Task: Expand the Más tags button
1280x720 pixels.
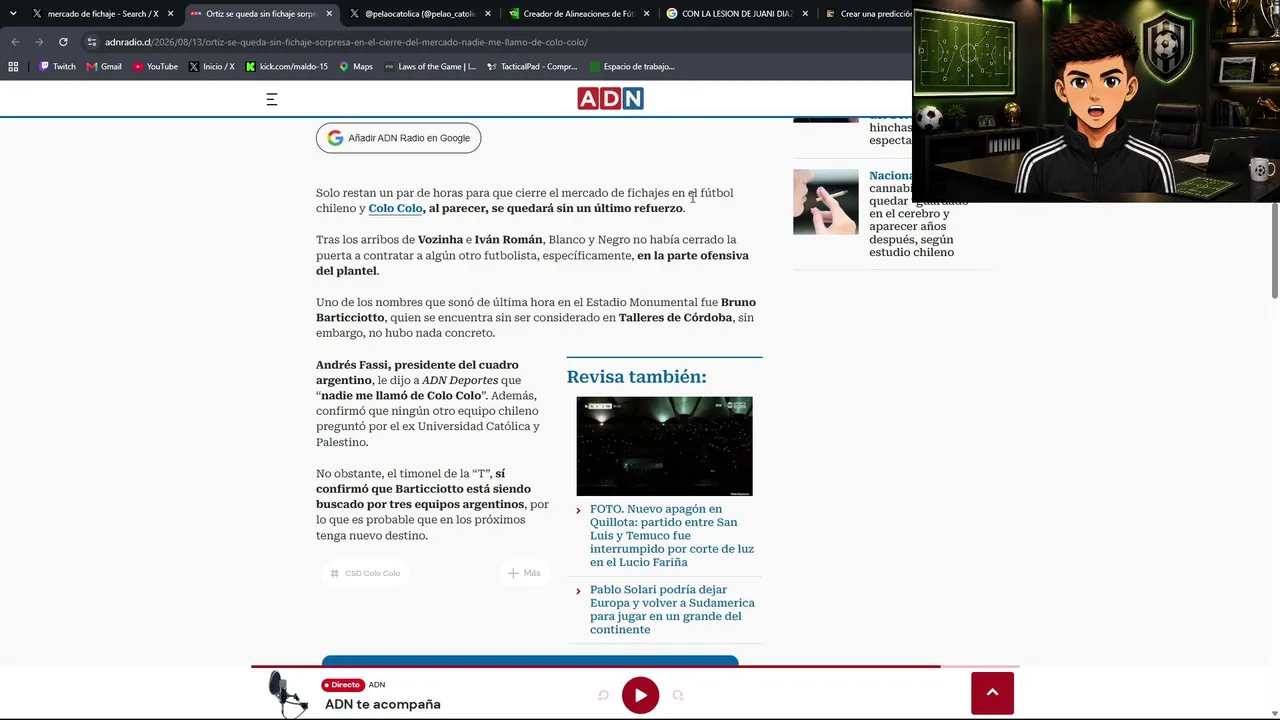Action: [524, 573]
